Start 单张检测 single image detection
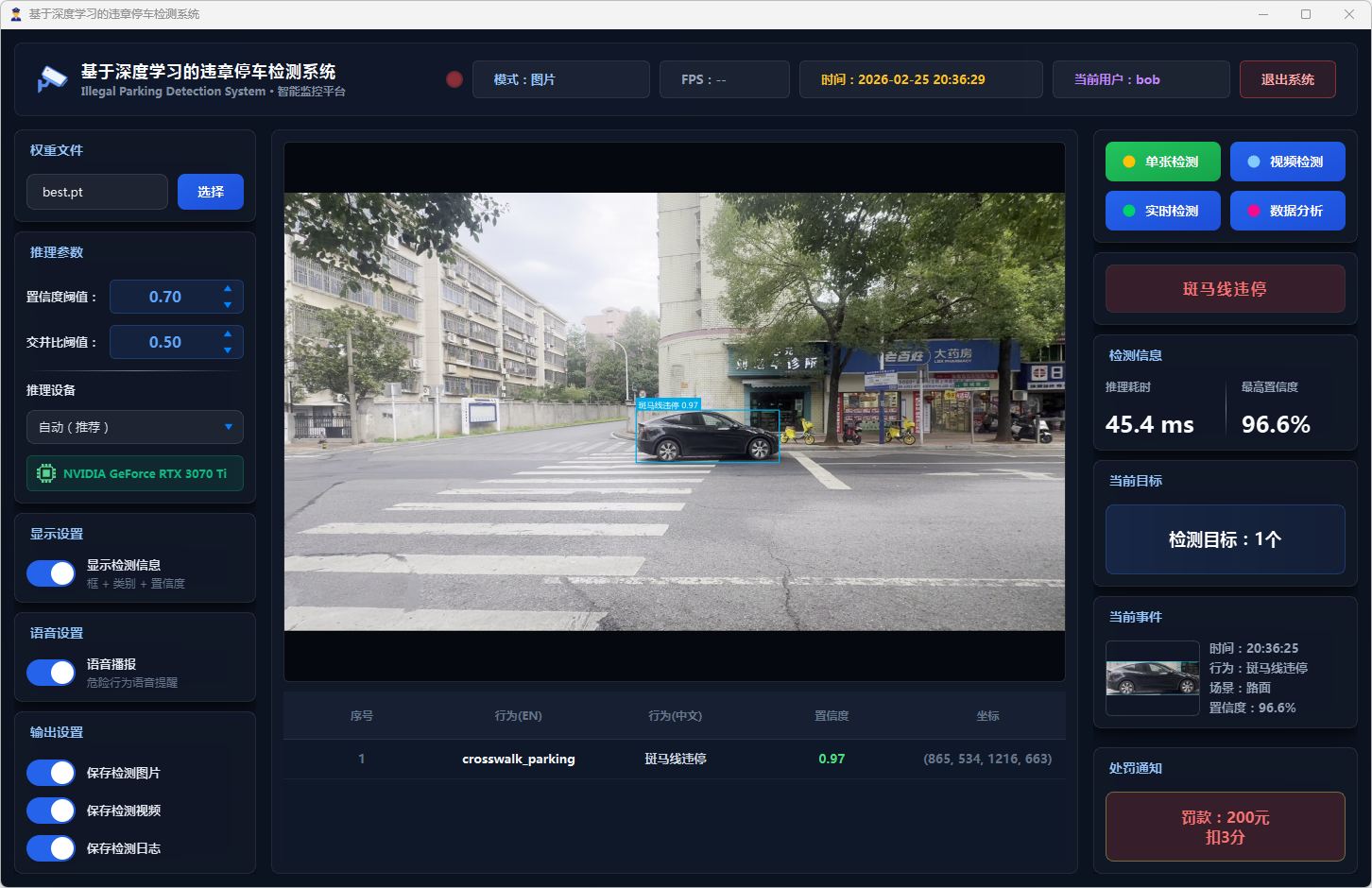The image size is (1372, 888). [x=1162, y=162]
